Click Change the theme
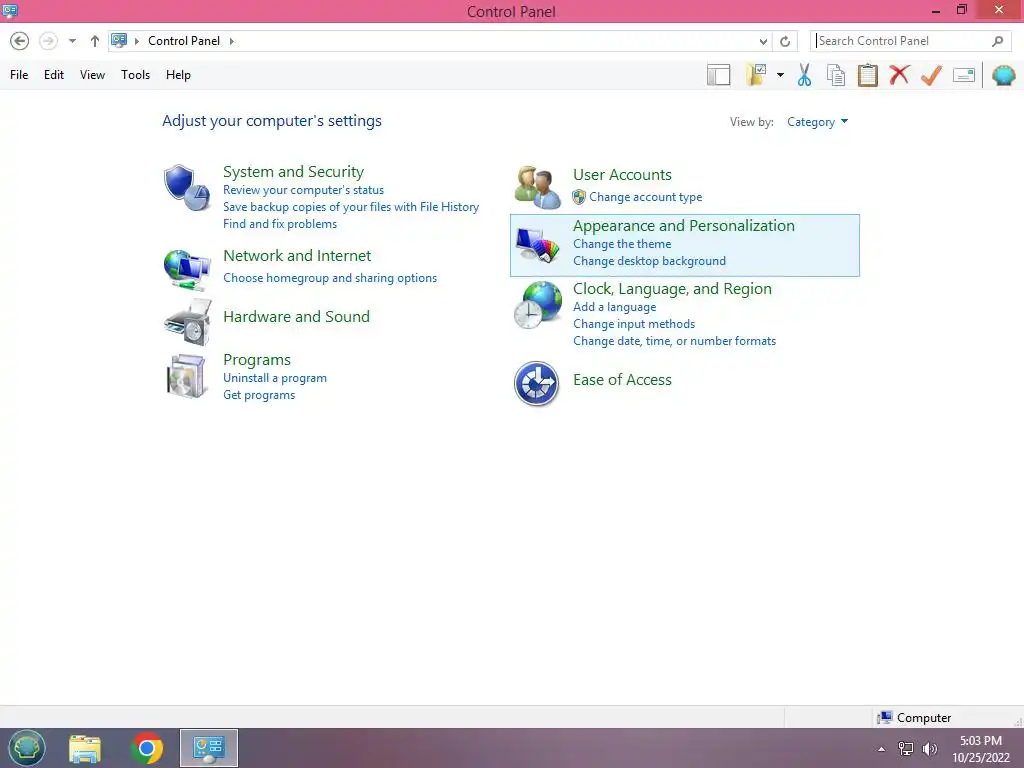This screenshot has width=1024, height=768. pyautogui.click(x=622, y=244)
